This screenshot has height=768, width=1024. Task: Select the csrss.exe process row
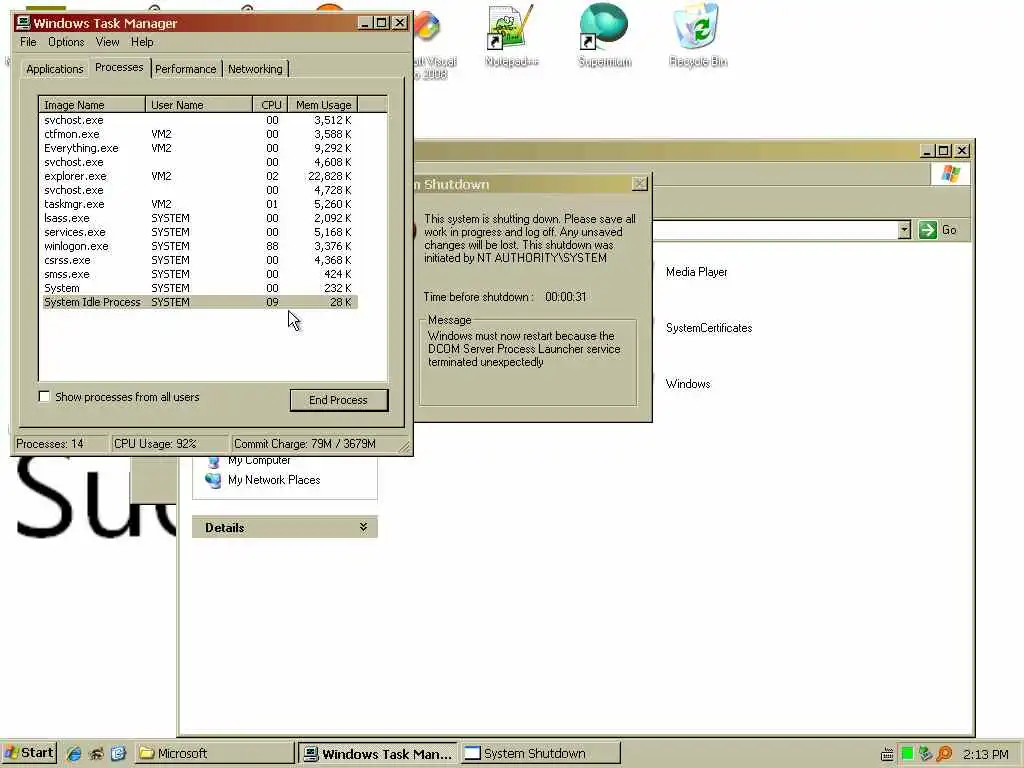(199, 260)
